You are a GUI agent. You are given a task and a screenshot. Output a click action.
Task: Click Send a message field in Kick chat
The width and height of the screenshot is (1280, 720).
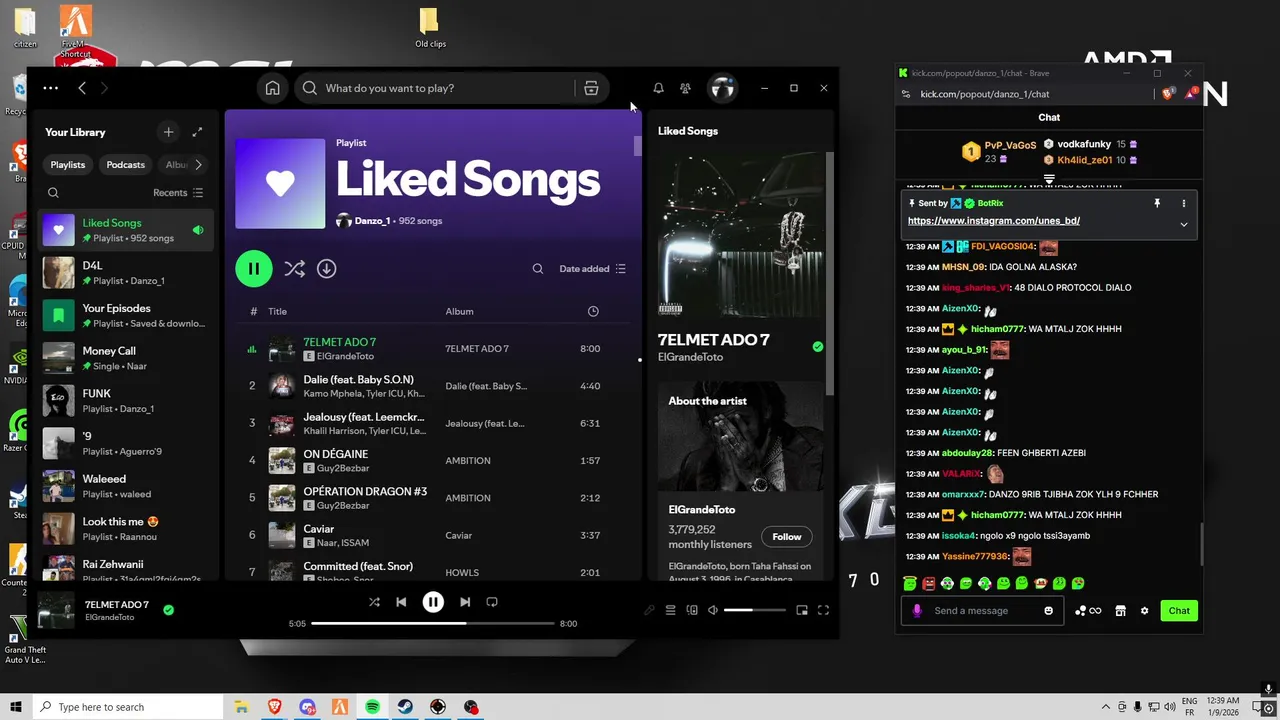tap(983, 611)
